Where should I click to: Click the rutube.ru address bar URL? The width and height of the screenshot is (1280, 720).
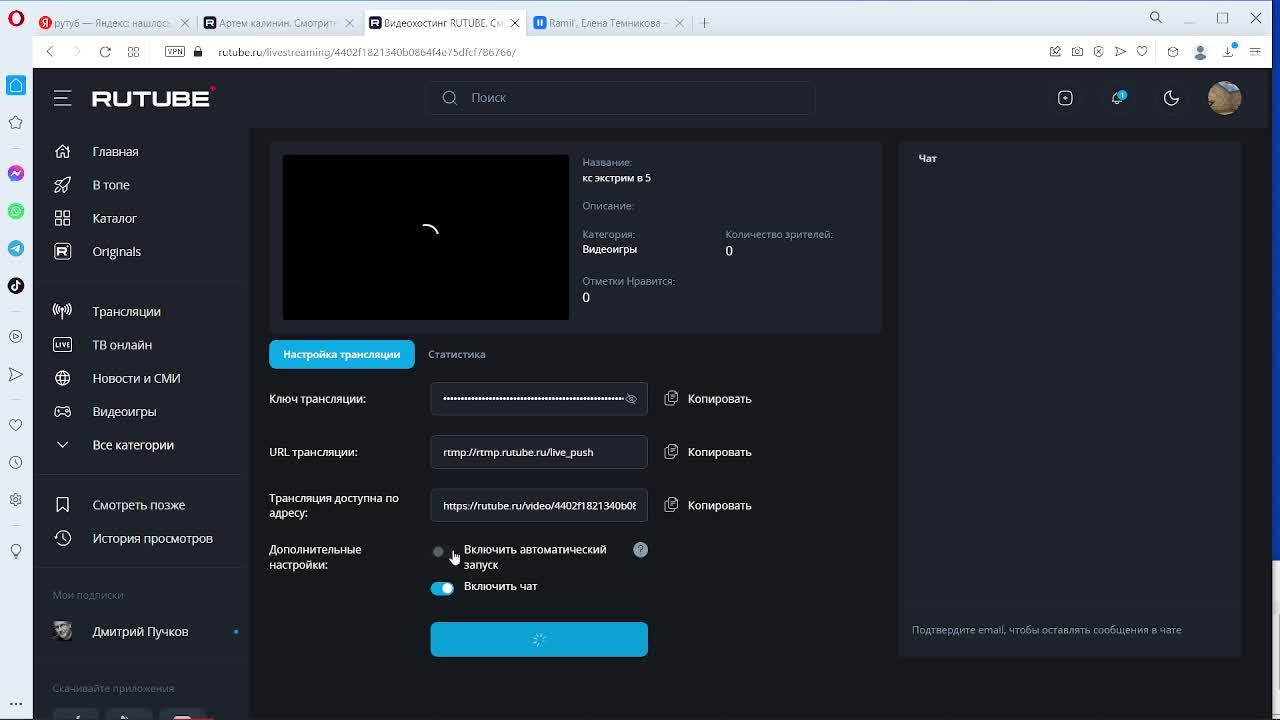[x=367, y=52]
